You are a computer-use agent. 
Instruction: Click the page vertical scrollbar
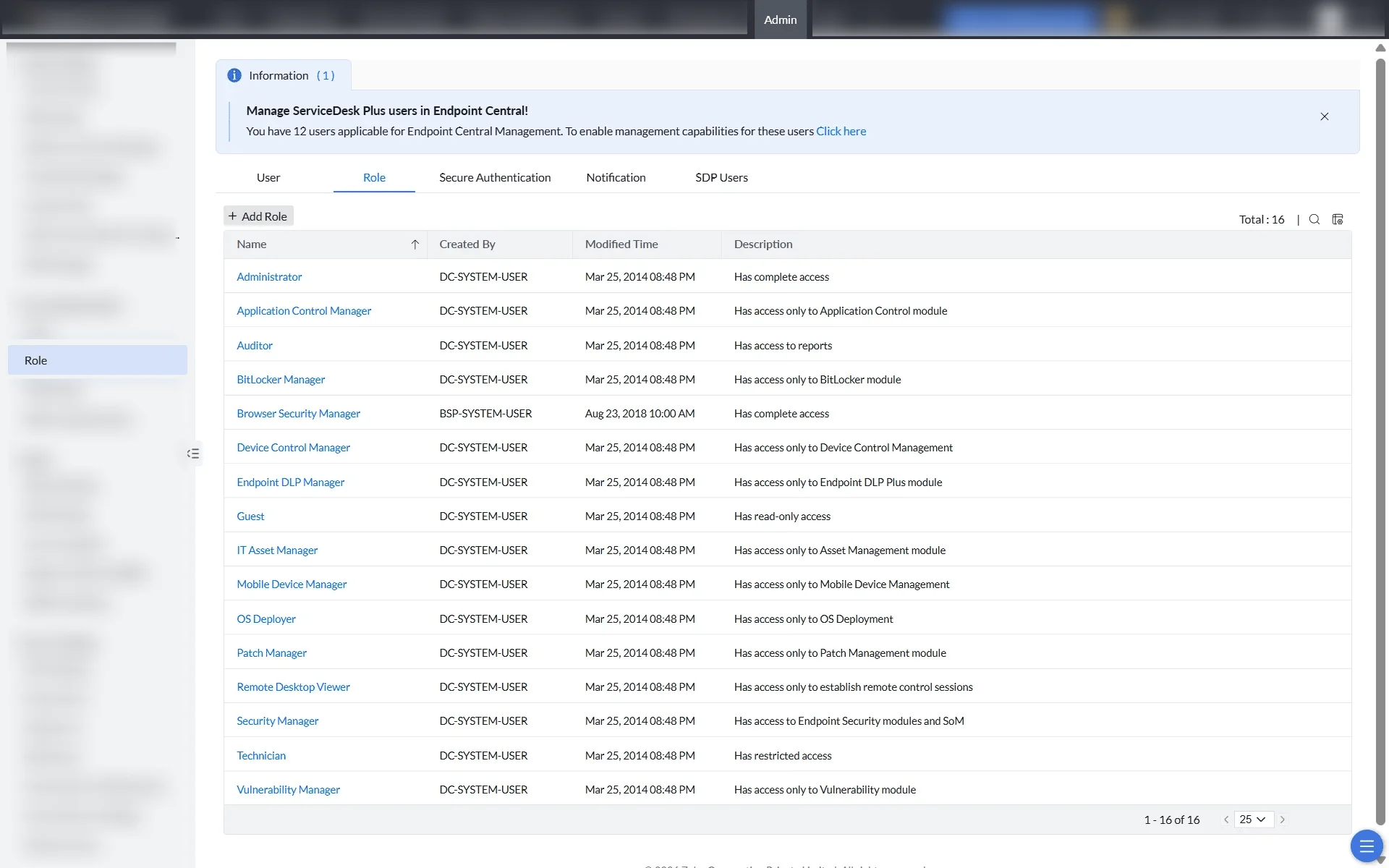point(1380,441)
